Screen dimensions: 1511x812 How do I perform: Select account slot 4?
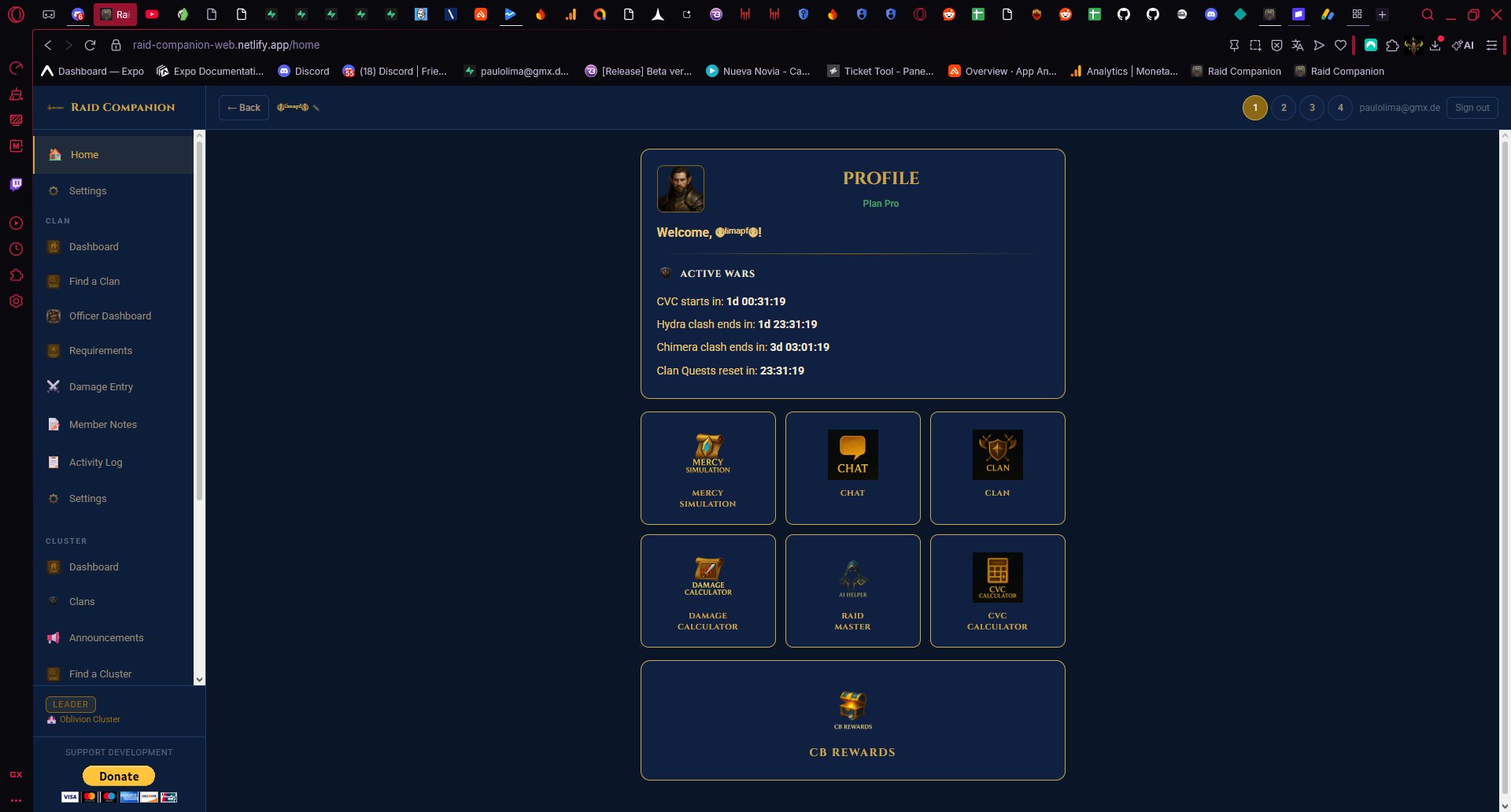1340,108
